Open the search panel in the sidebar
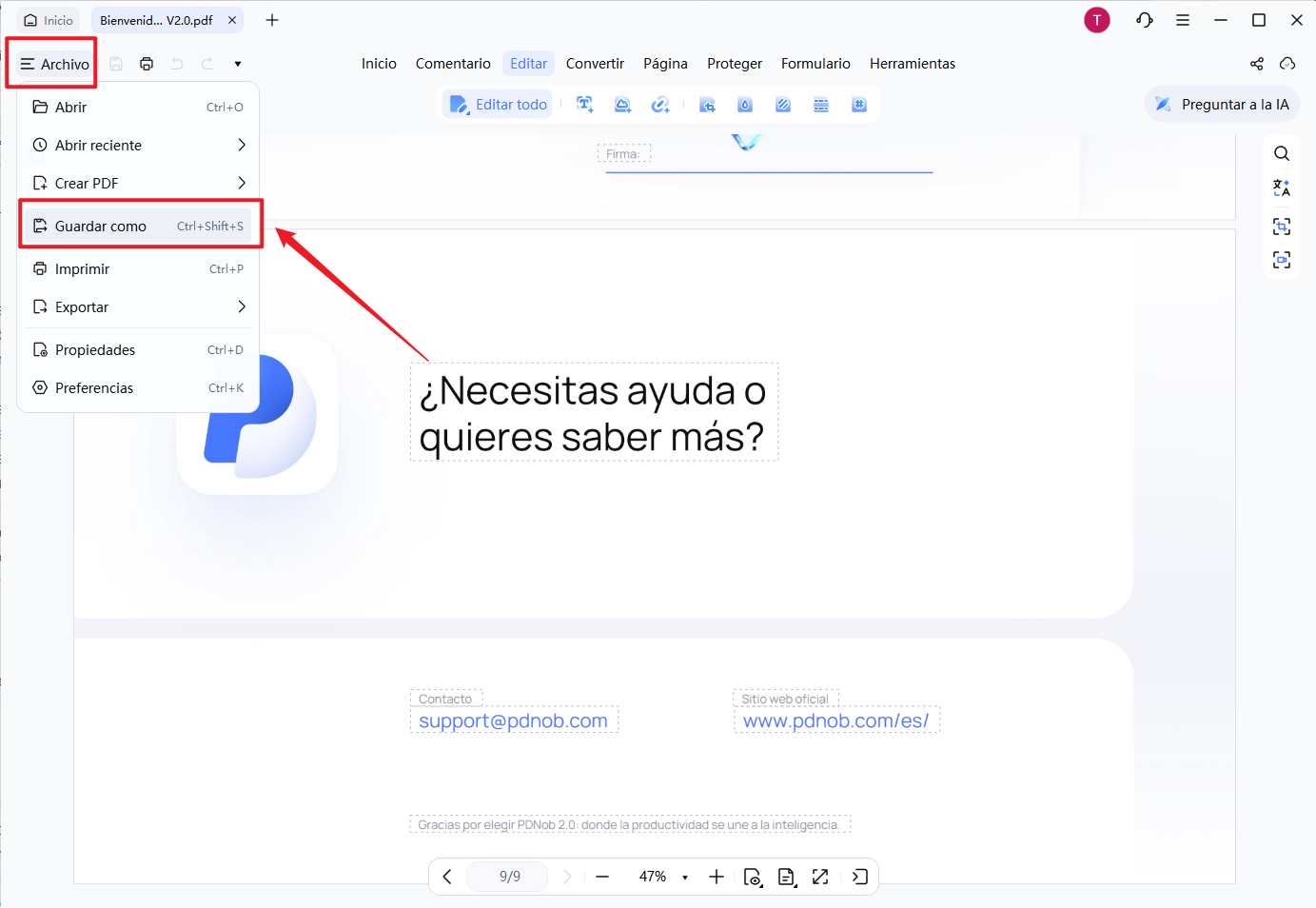This screenshot has height=908, width=1316. 1282,152
